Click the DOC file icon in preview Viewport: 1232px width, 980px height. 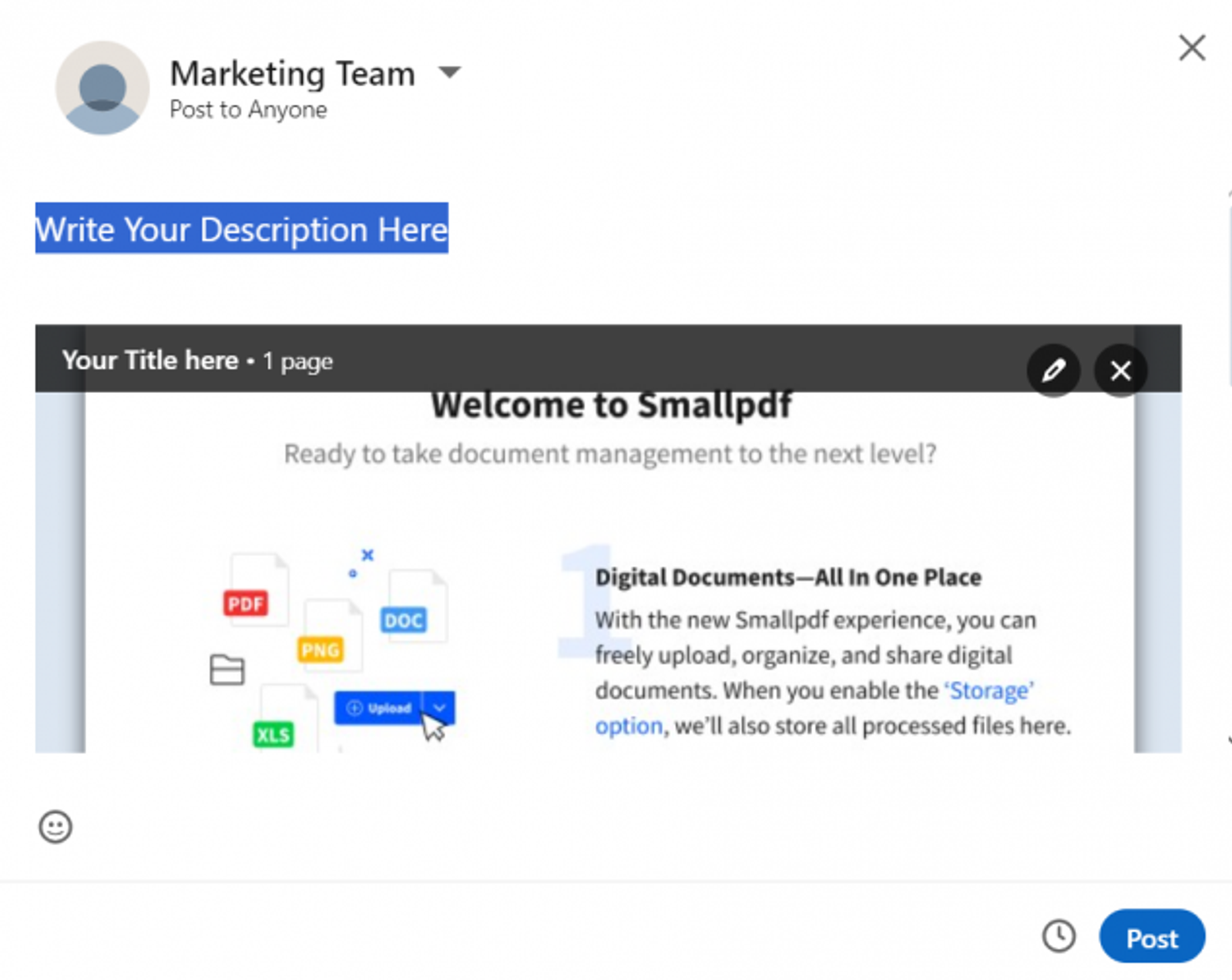[x=416, y=606]
